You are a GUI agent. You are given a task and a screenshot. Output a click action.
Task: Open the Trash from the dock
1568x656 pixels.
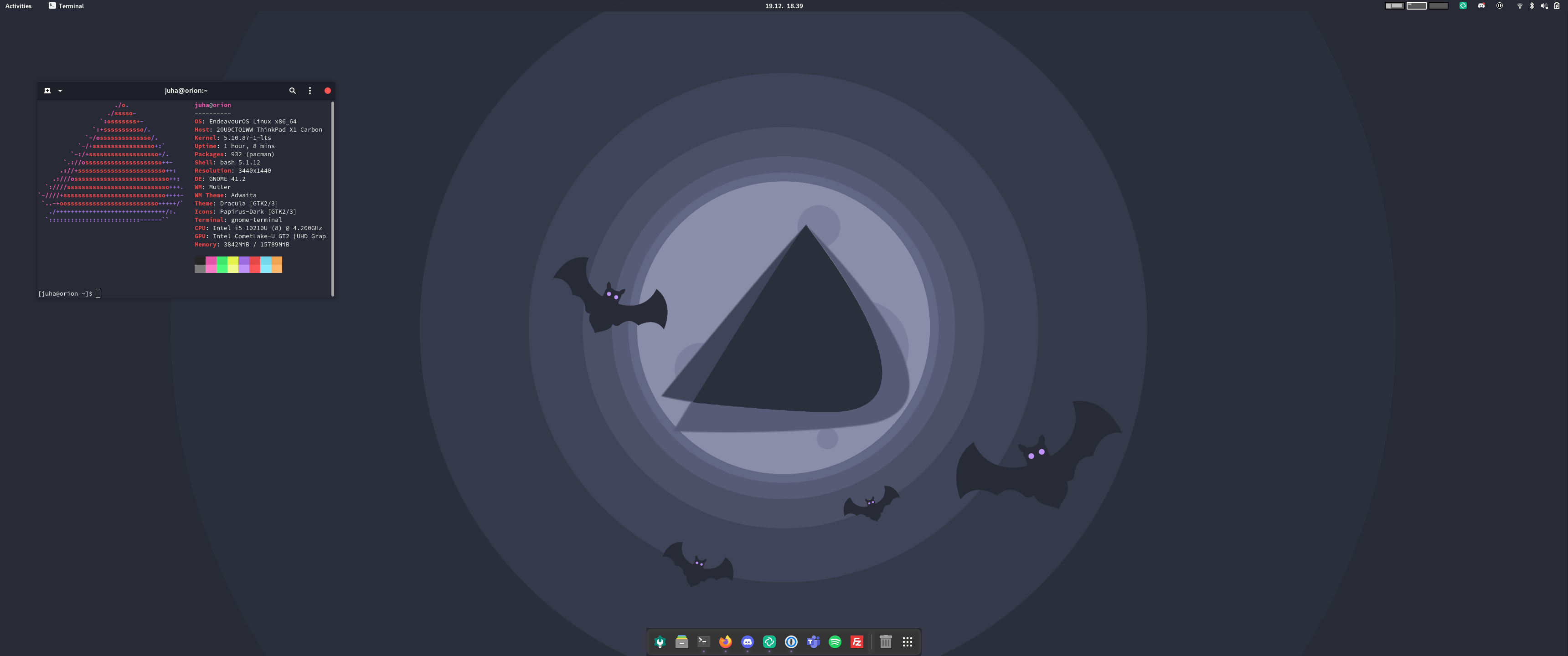coord(886,641)
